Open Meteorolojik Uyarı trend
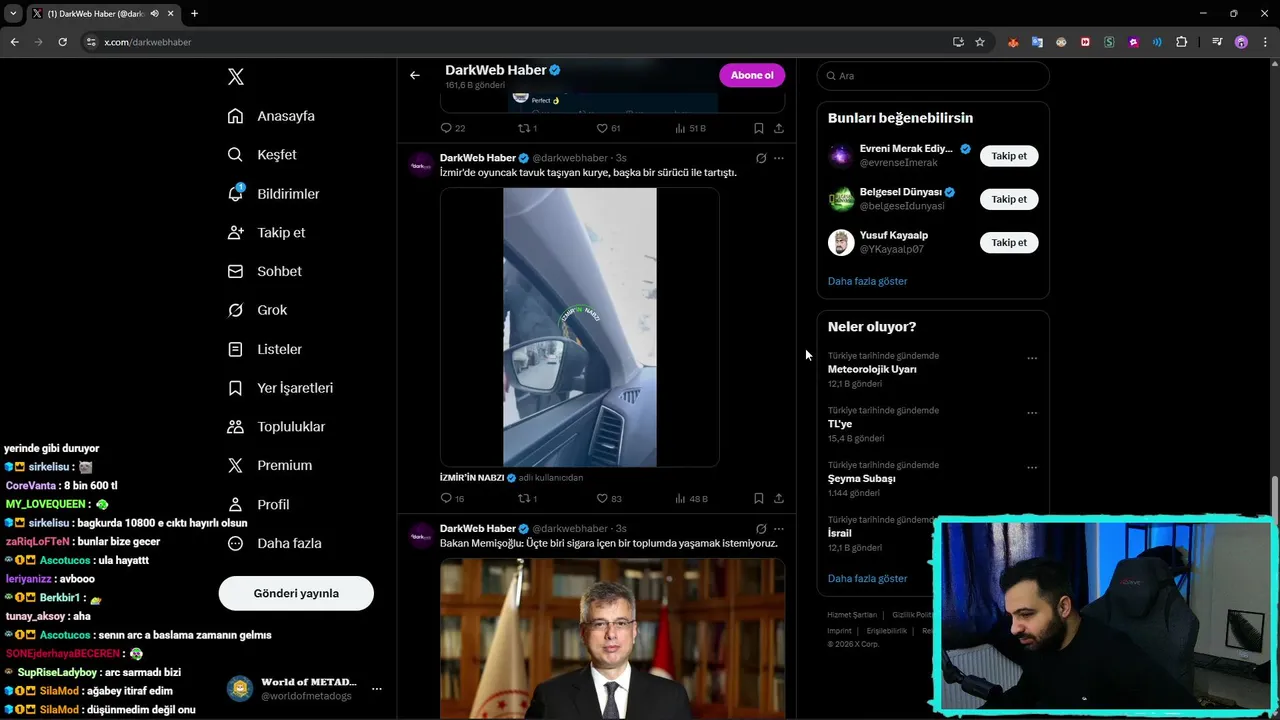This screenshot has width=1280, height=720. 872,369
